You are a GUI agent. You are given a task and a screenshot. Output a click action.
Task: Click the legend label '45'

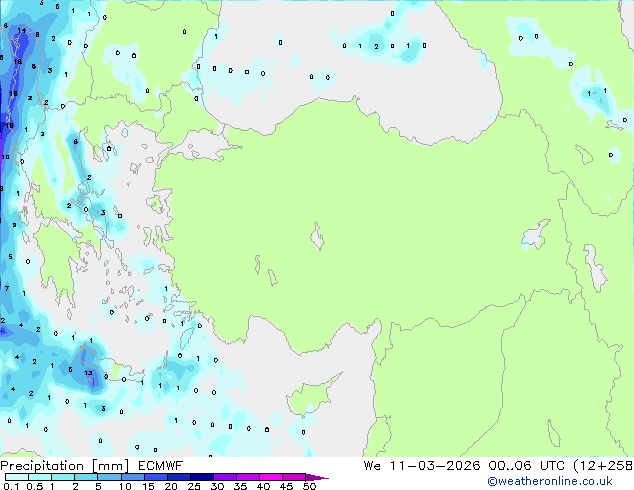click(x=286, y=486)
